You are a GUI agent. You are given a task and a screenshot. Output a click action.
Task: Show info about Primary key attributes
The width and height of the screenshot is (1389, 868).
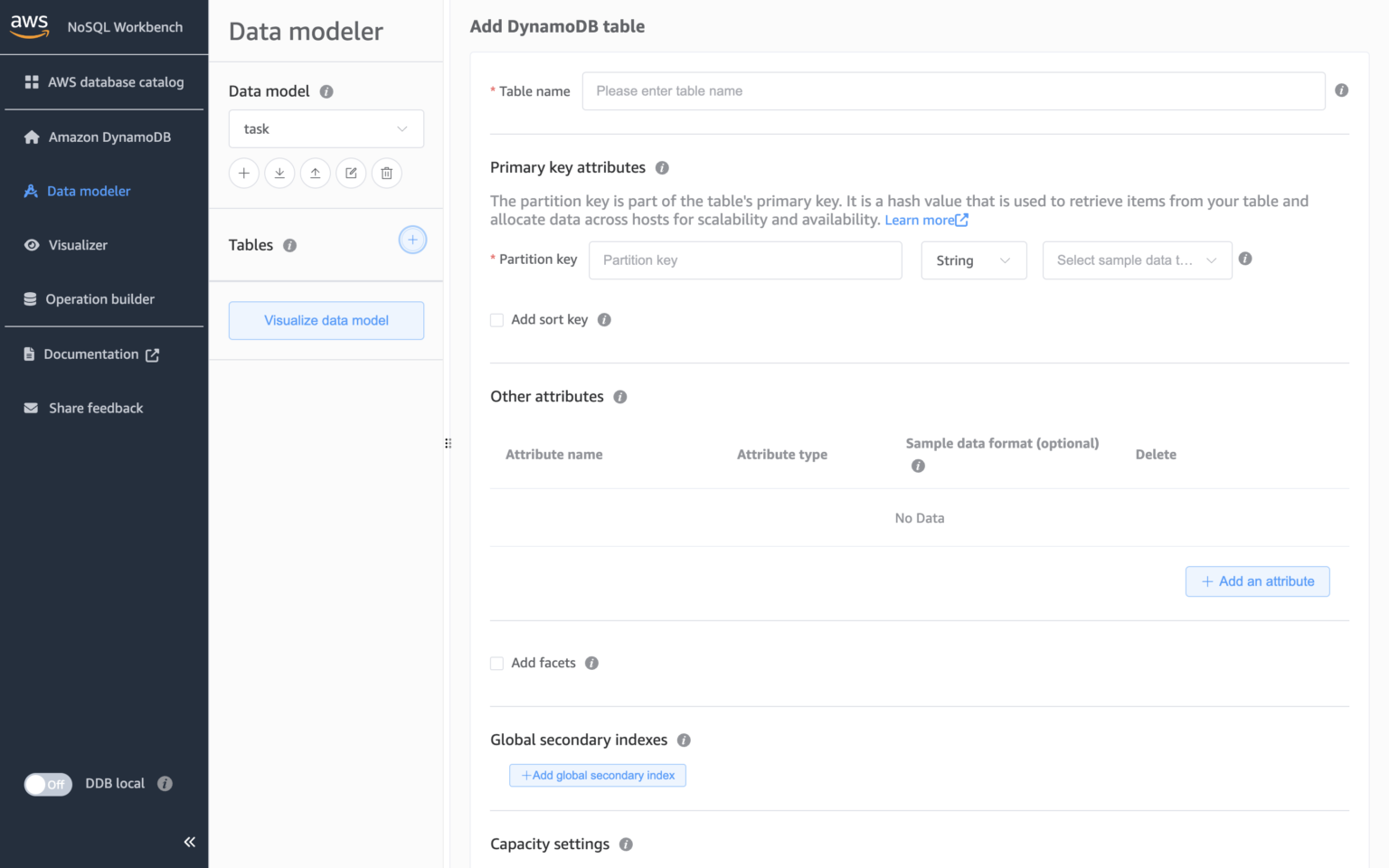coord(662,167)
